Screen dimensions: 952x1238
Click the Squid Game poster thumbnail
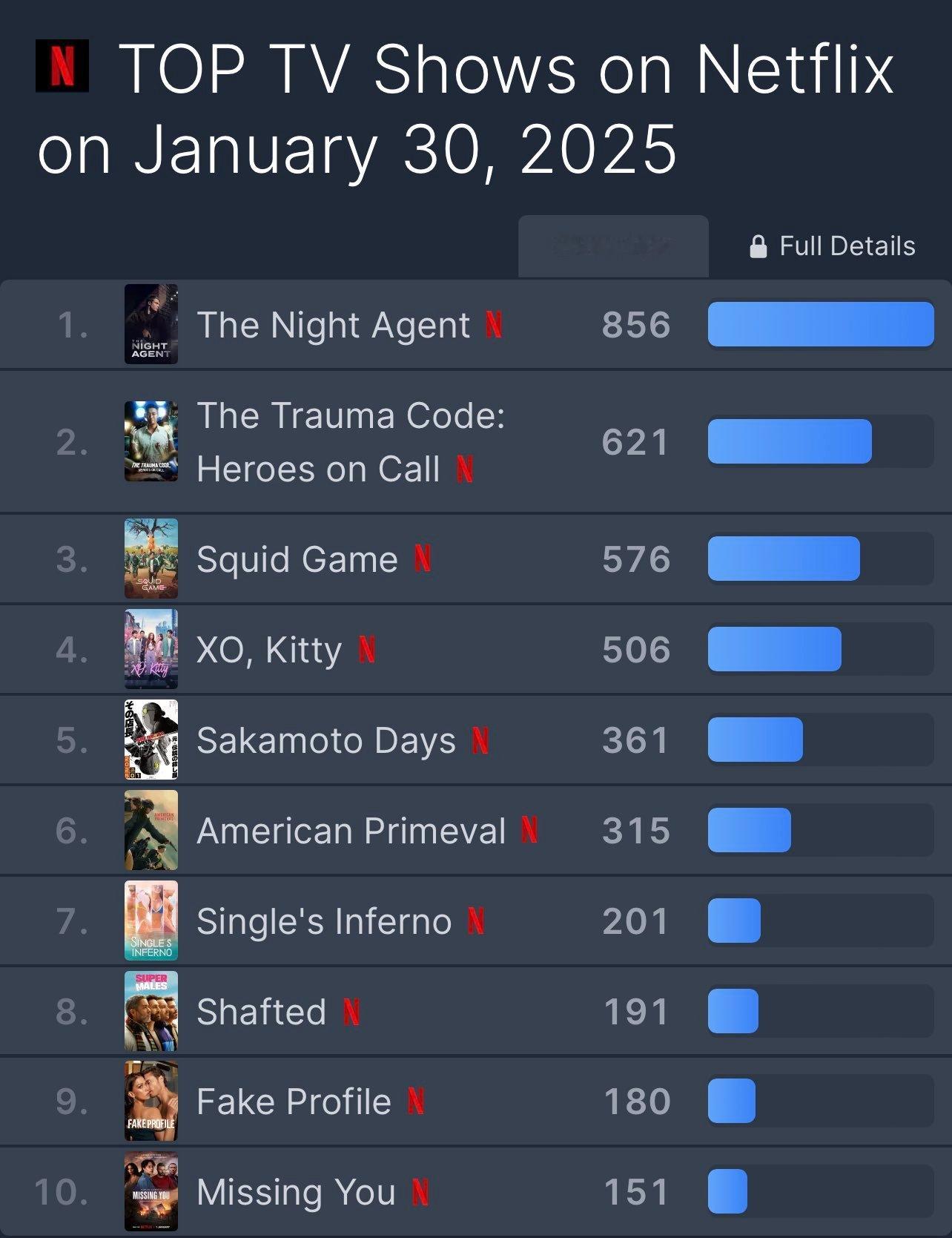(x=151, y=559)
